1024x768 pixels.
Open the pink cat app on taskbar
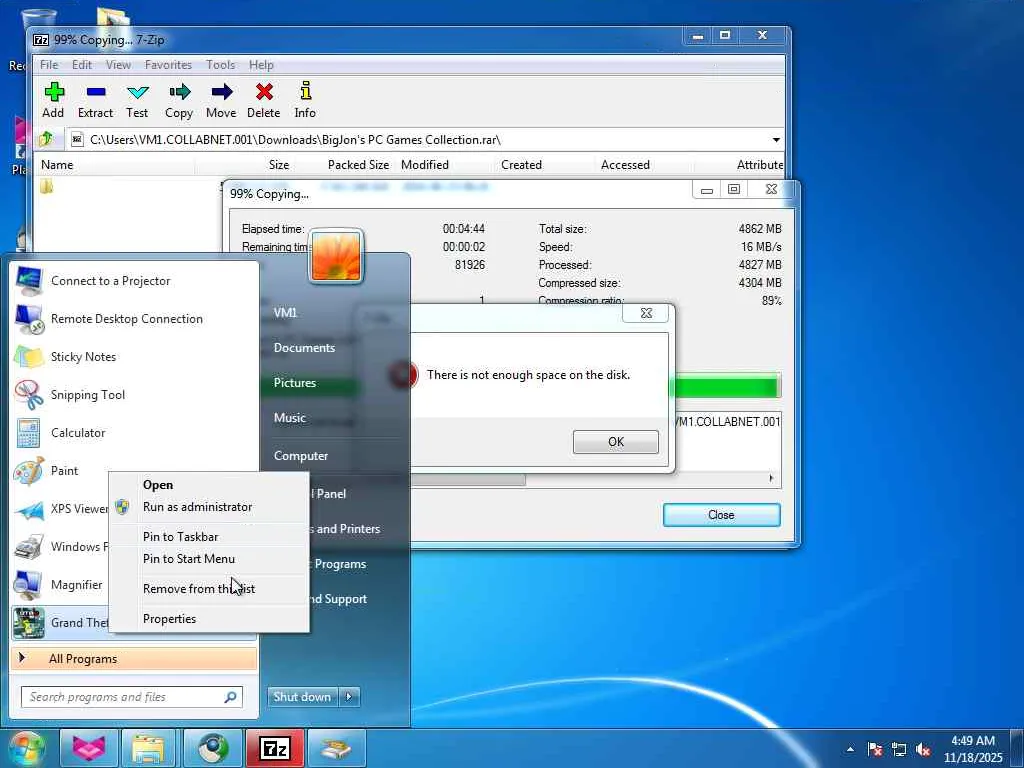[89, 748]
